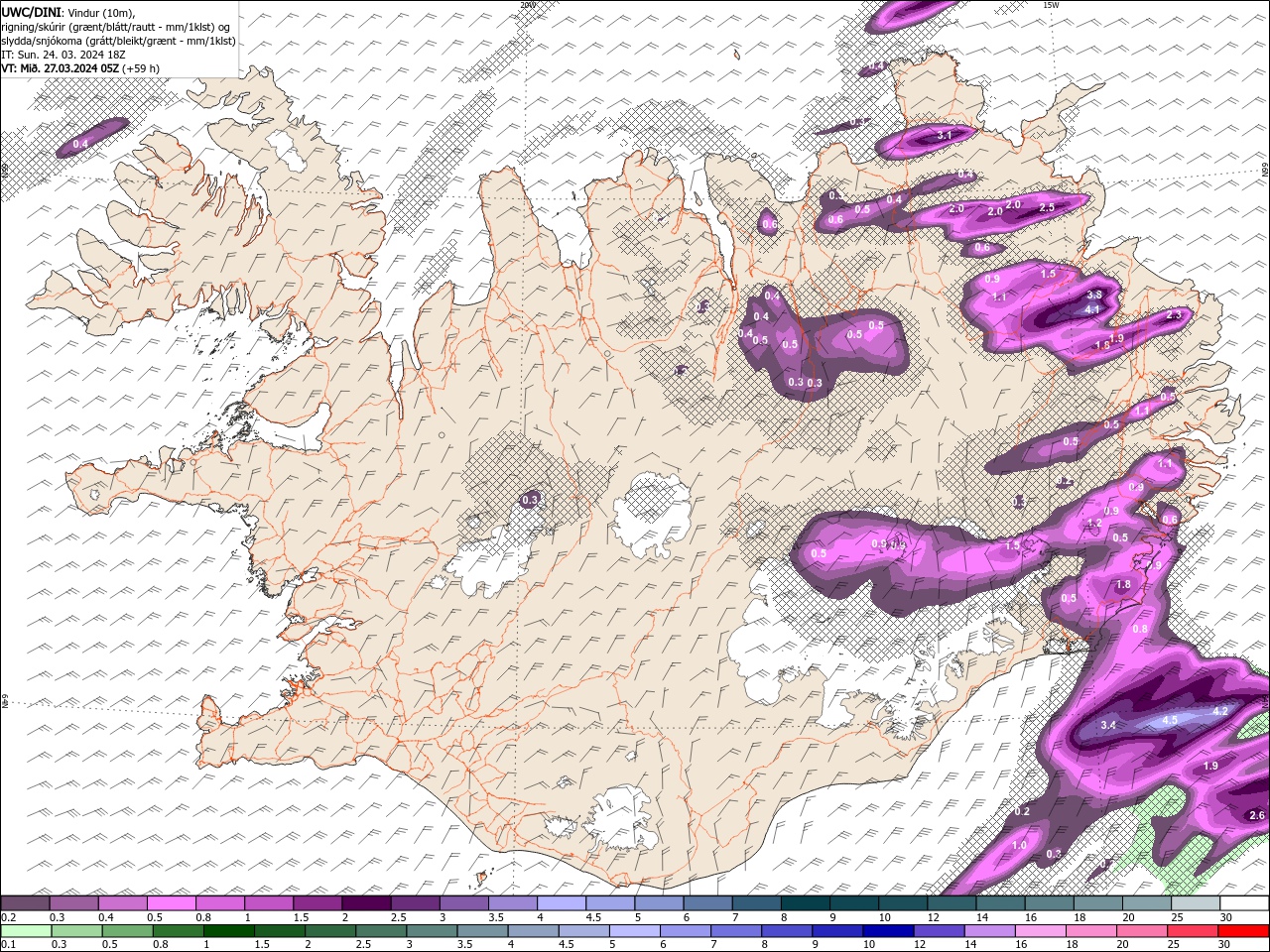Click the 'IT: Sun. 24. 03. 2024 18Z' text
The width and height of the screenshot is (1270, 952).
pyautogui.click(x=64, y=55)
